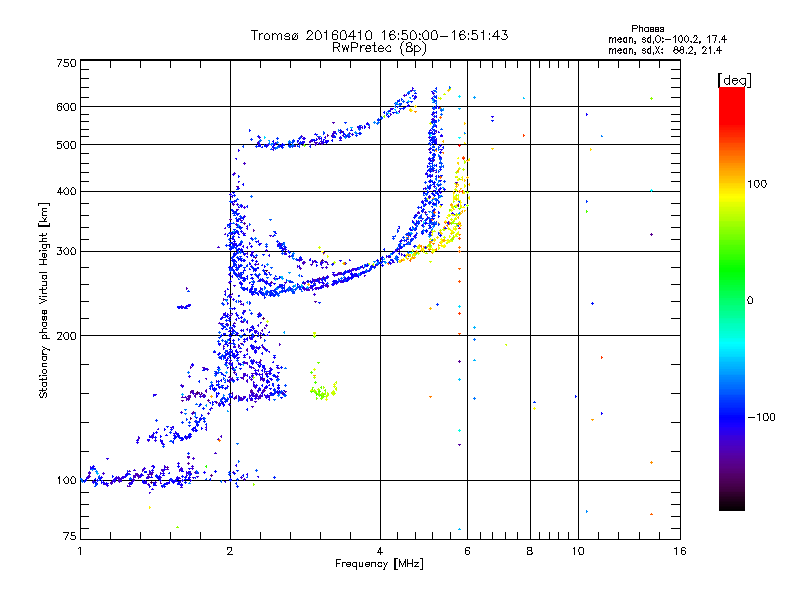Select the 'RwPretec (8p)' subtitle text
The image size is (800, 600).
pos(379,48)
